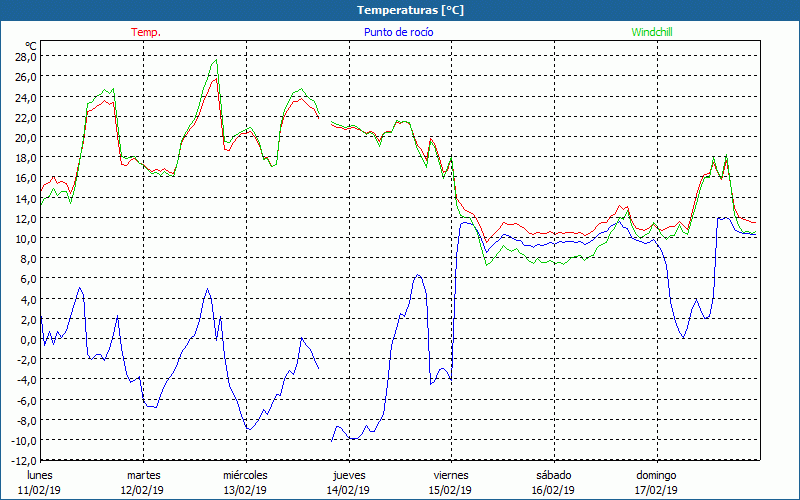Click the -10,0 y-axis value

25,440
